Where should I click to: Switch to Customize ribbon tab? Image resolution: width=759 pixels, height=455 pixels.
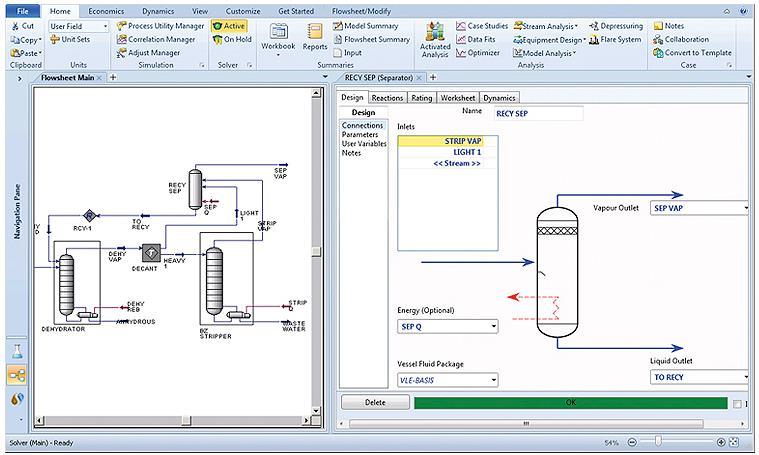coord(243,11)
